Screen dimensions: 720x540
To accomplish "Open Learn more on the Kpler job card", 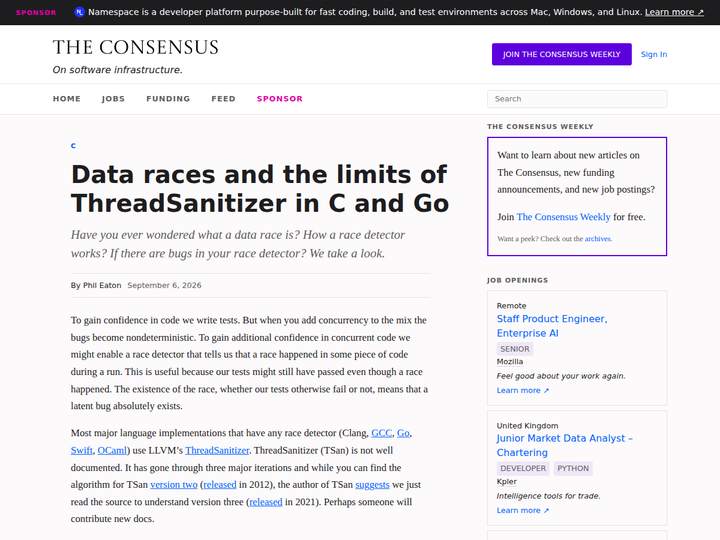I will click(523, 511).
